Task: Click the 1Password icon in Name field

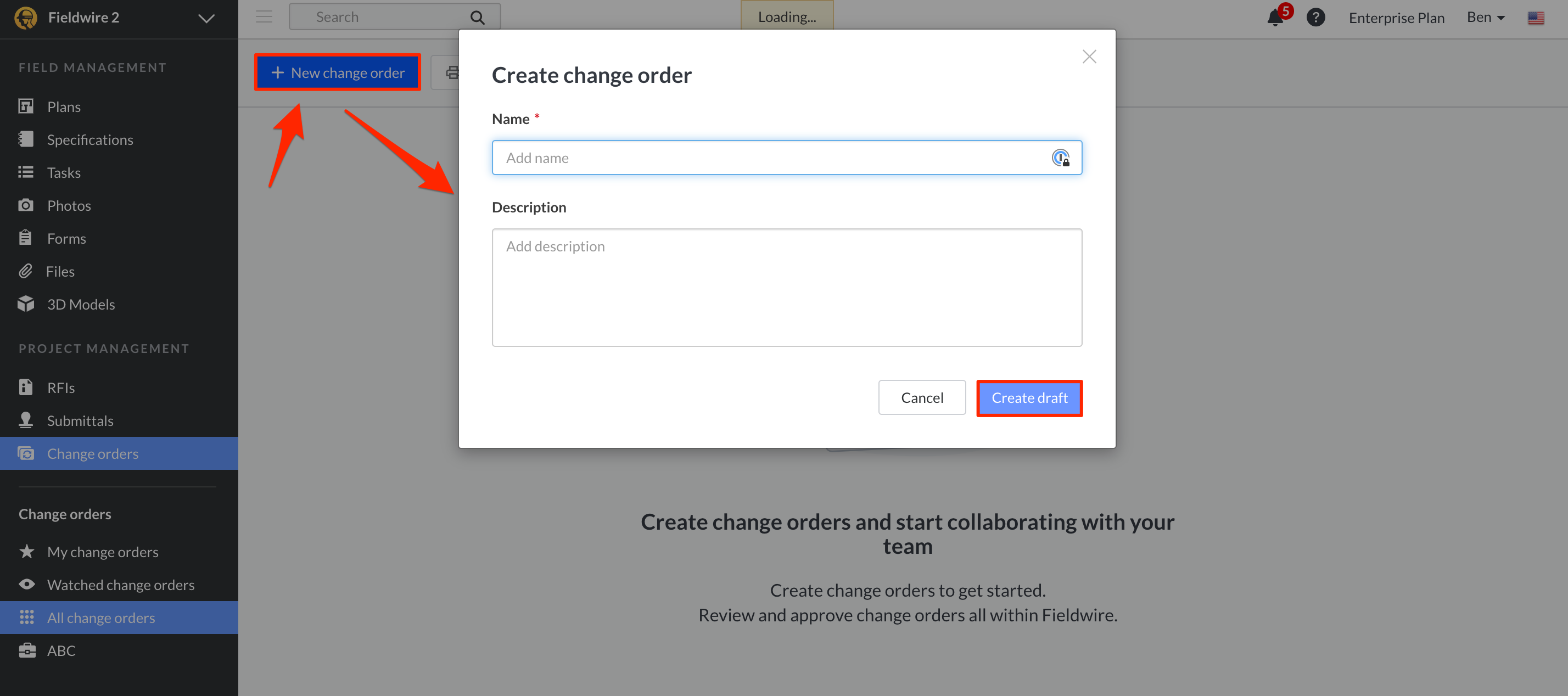Action: tap(1062, 158)
